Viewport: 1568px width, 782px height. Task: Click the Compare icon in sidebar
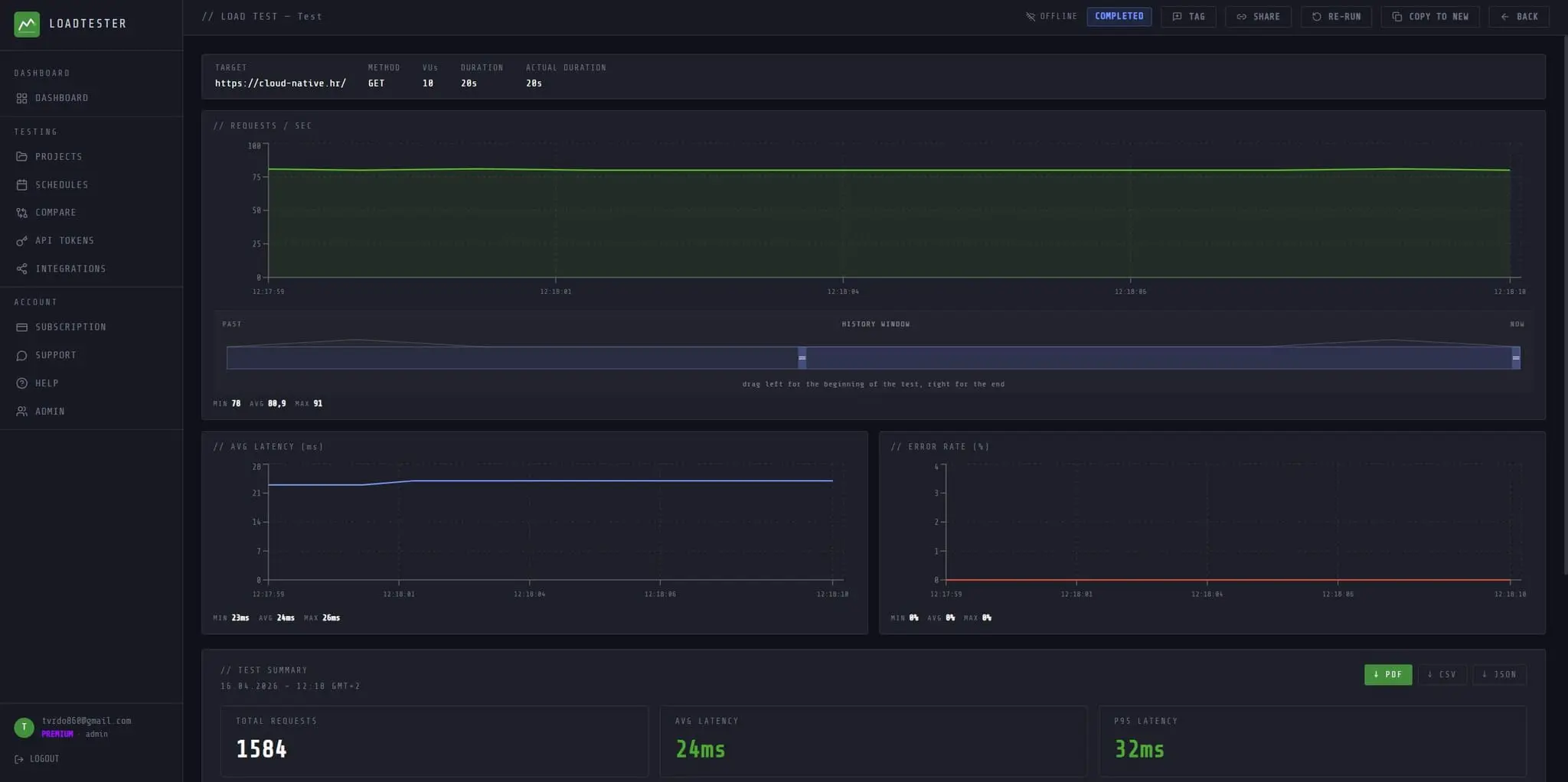[21, 213]
